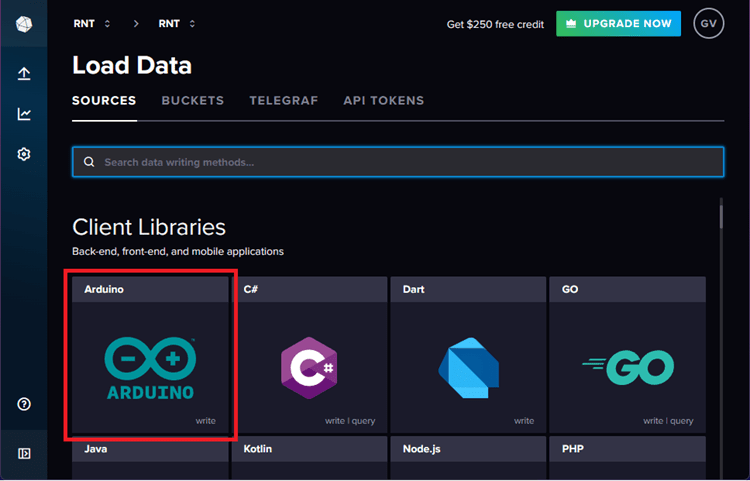Image resolution: width=750 pixels, height=481 pixels.
Task: Click the GV user avatar
Action: point(708,23)
